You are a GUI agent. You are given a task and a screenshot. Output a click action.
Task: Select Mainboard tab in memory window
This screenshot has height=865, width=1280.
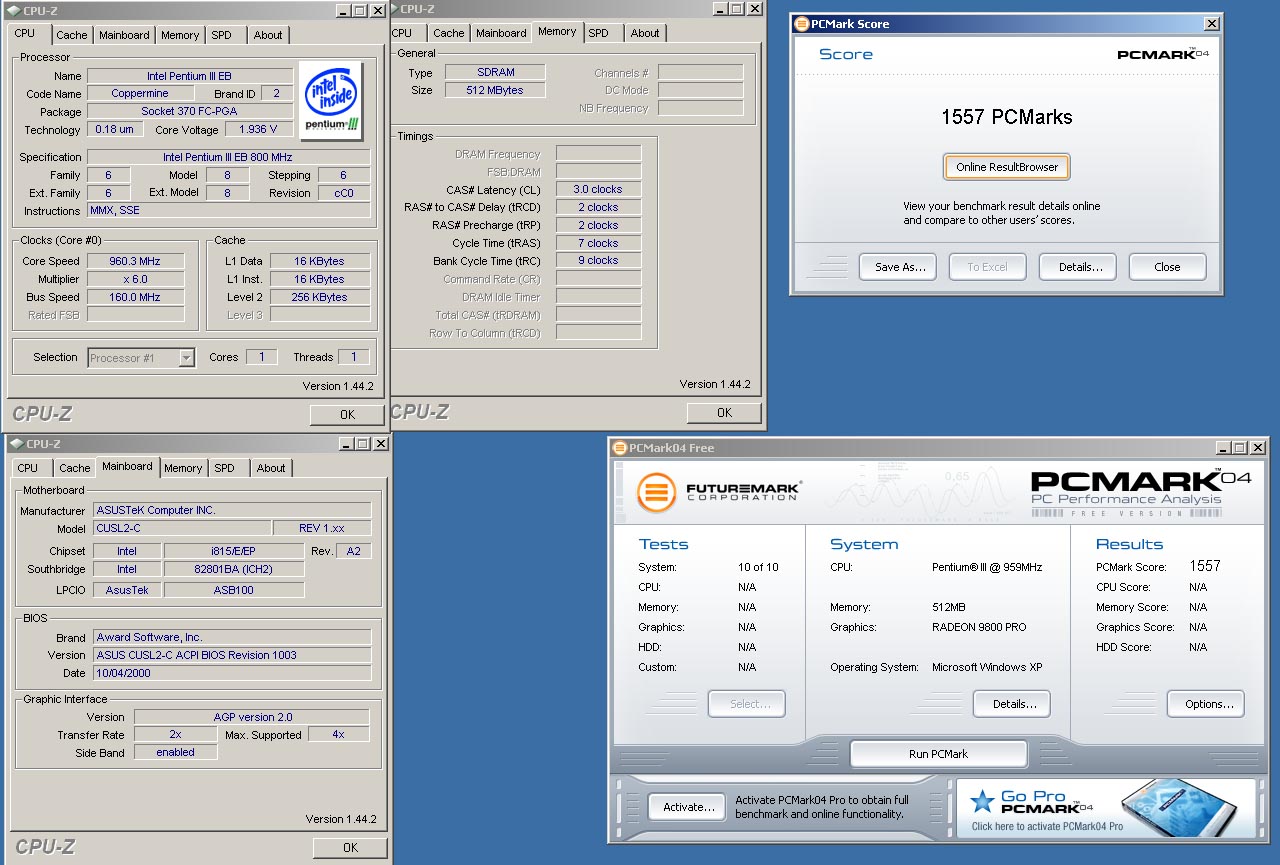(x=501, y=33)
